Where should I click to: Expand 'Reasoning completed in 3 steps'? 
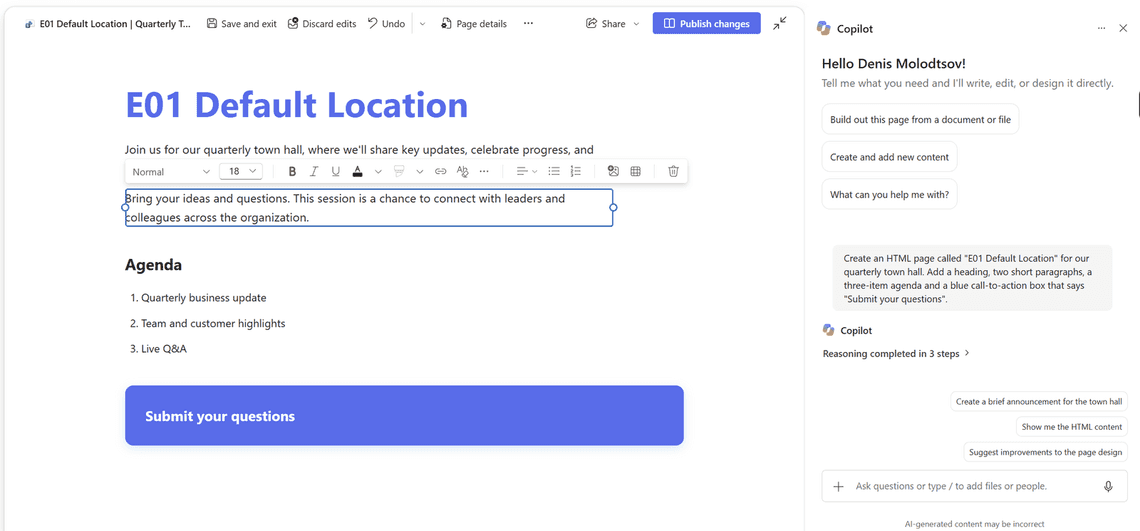click(x=896, y=354)
